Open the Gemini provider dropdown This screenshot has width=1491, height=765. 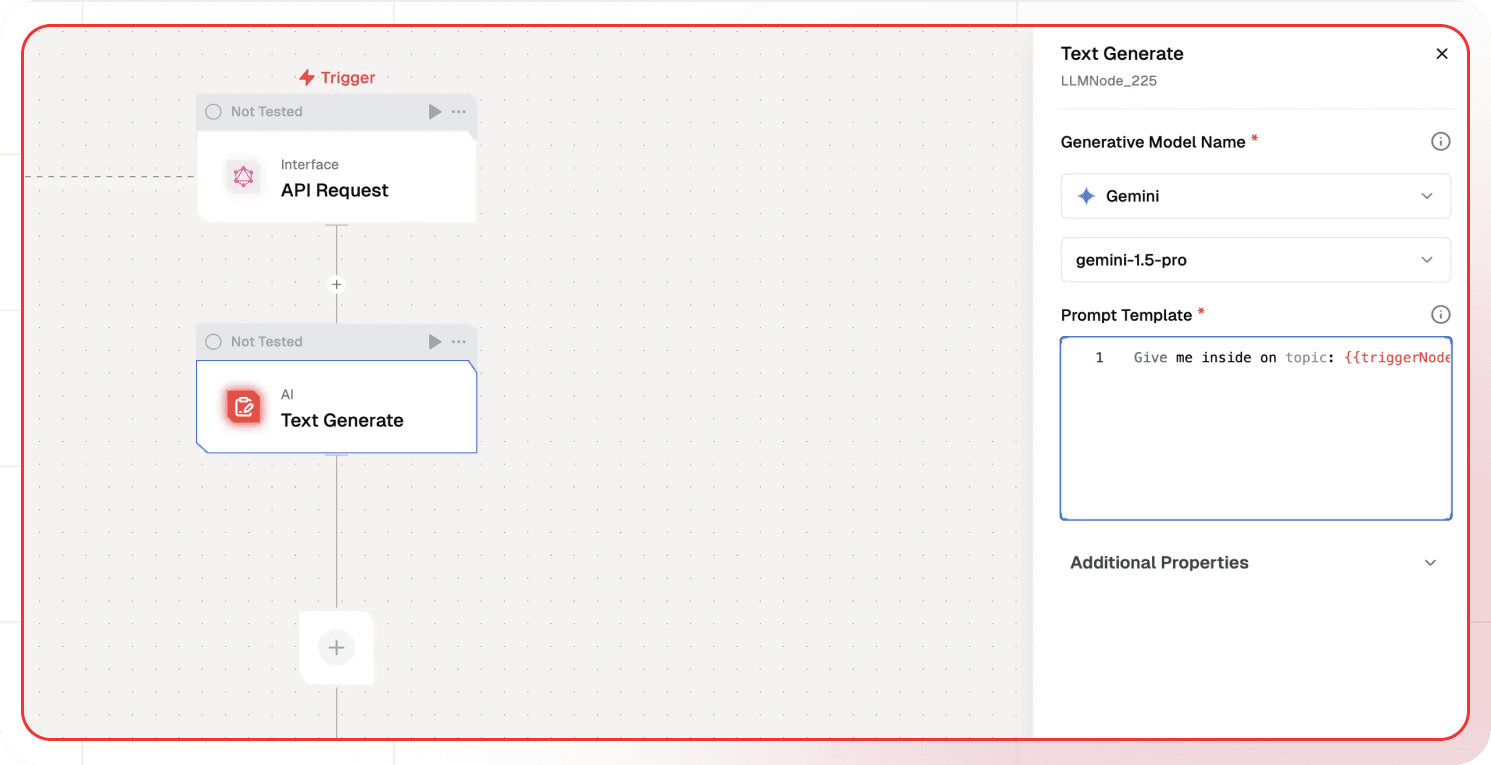coord(1256,196)
